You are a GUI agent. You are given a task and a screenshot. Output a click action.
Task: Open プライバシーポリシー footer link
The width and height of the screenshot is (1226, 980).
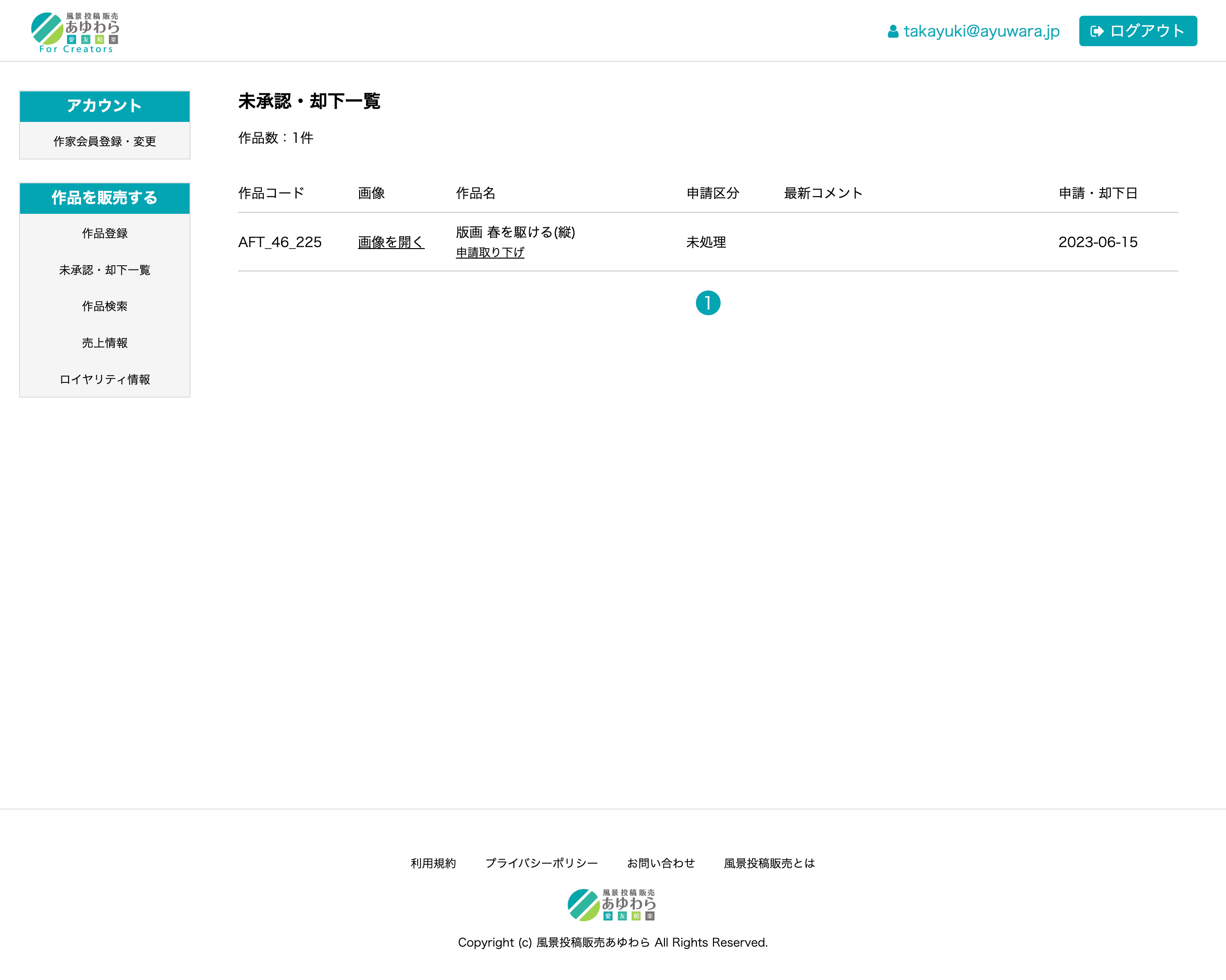[x=542, y=863]
